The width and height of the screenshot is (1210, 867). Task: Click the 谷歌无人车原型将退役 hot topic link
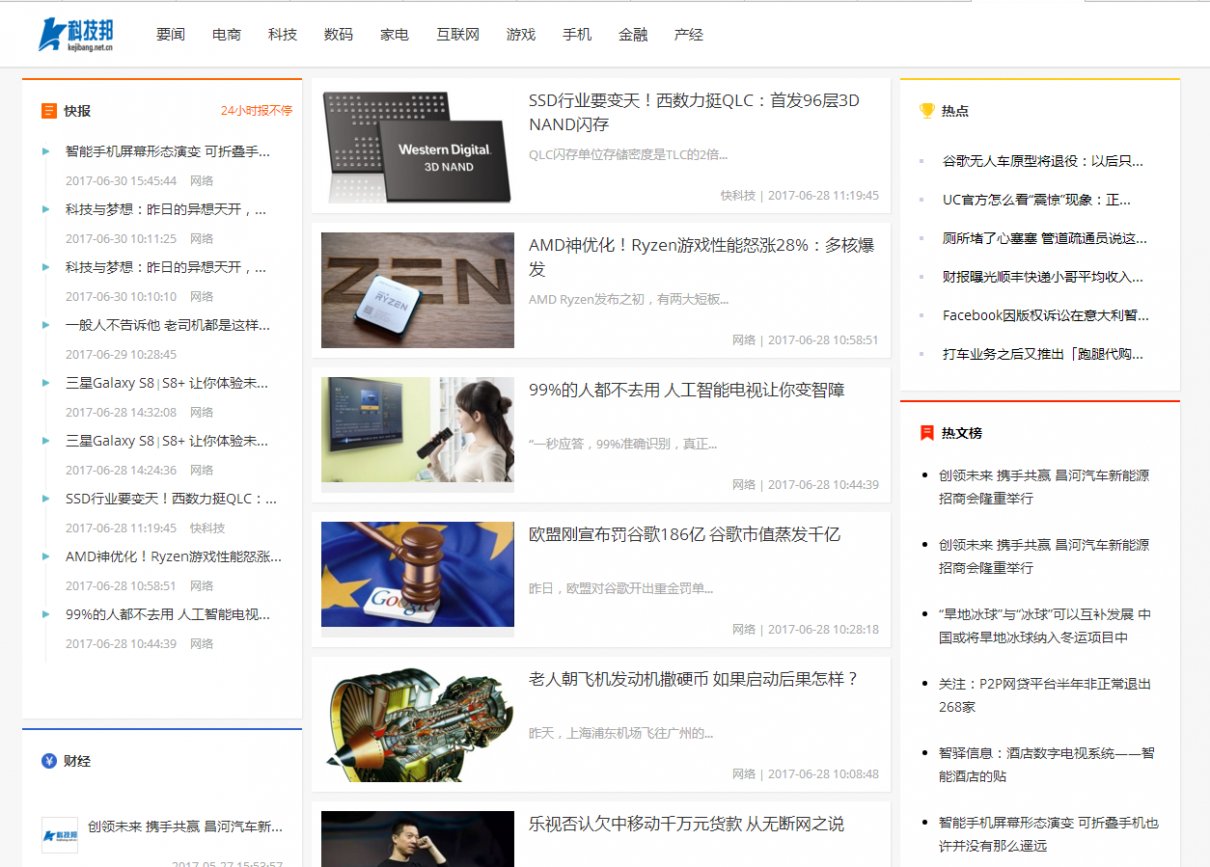pyautogui.click(x=1042, y=161)
